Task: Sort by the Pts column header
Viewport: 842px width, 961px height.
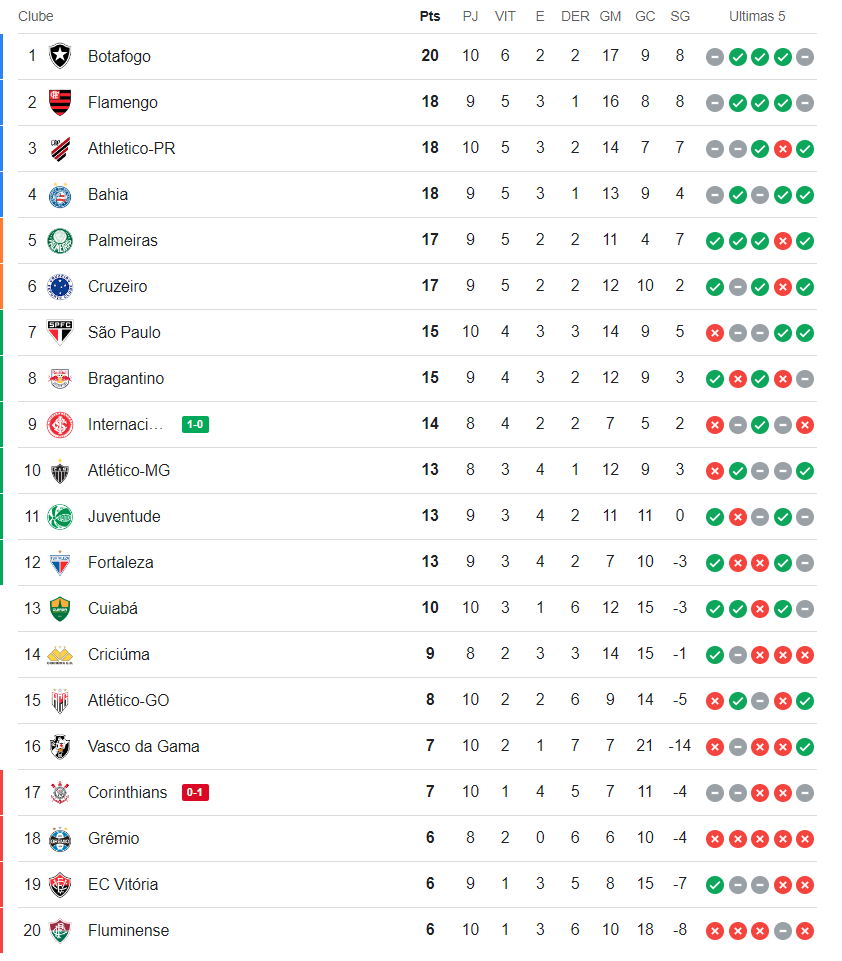Action: [x=430, y=16]
